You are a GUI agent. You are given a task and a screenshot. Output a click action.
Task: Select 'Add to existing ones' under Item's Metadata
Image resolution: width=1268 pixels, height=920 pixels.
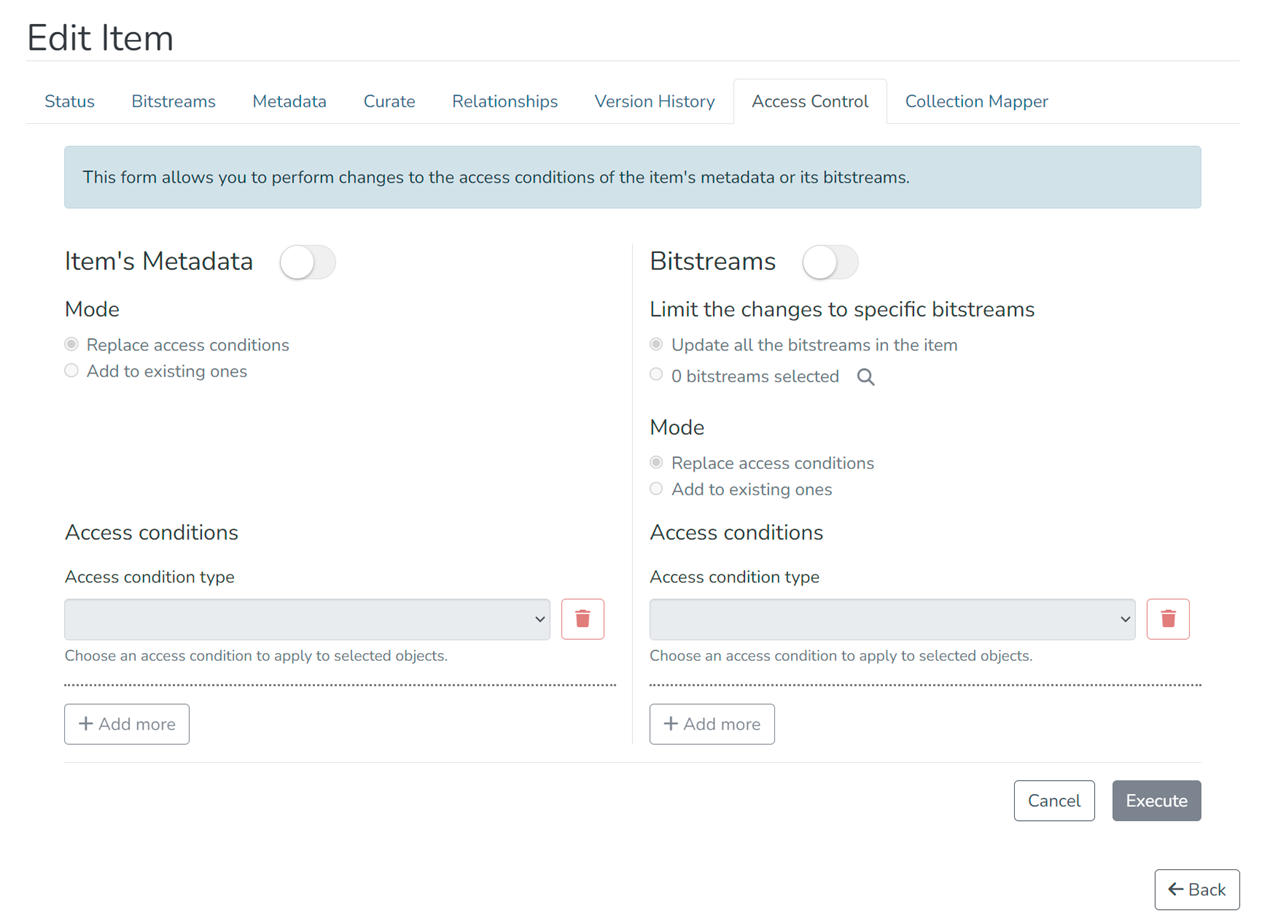coord(71,370)
